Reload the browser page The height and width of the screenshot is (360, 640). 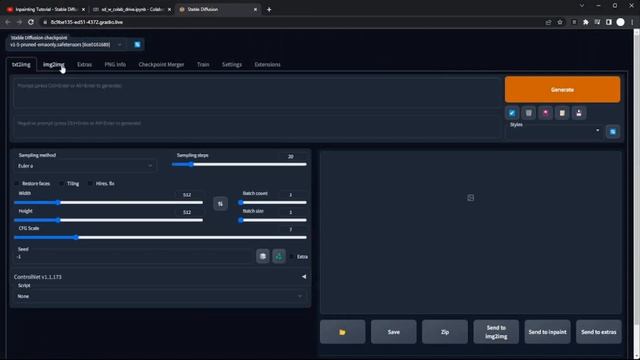pos(31,22)
